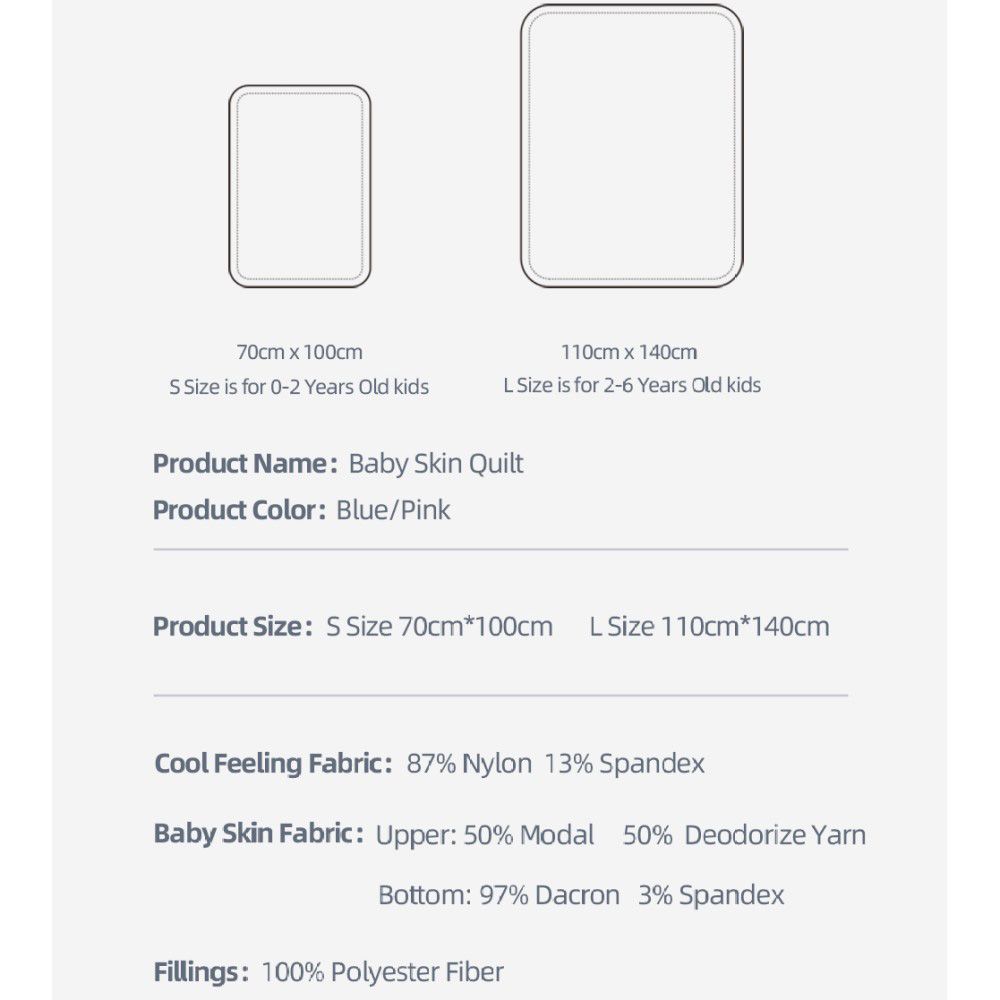
Task: Select the "Blue/Pink" color value
Action: click(393, 510)
